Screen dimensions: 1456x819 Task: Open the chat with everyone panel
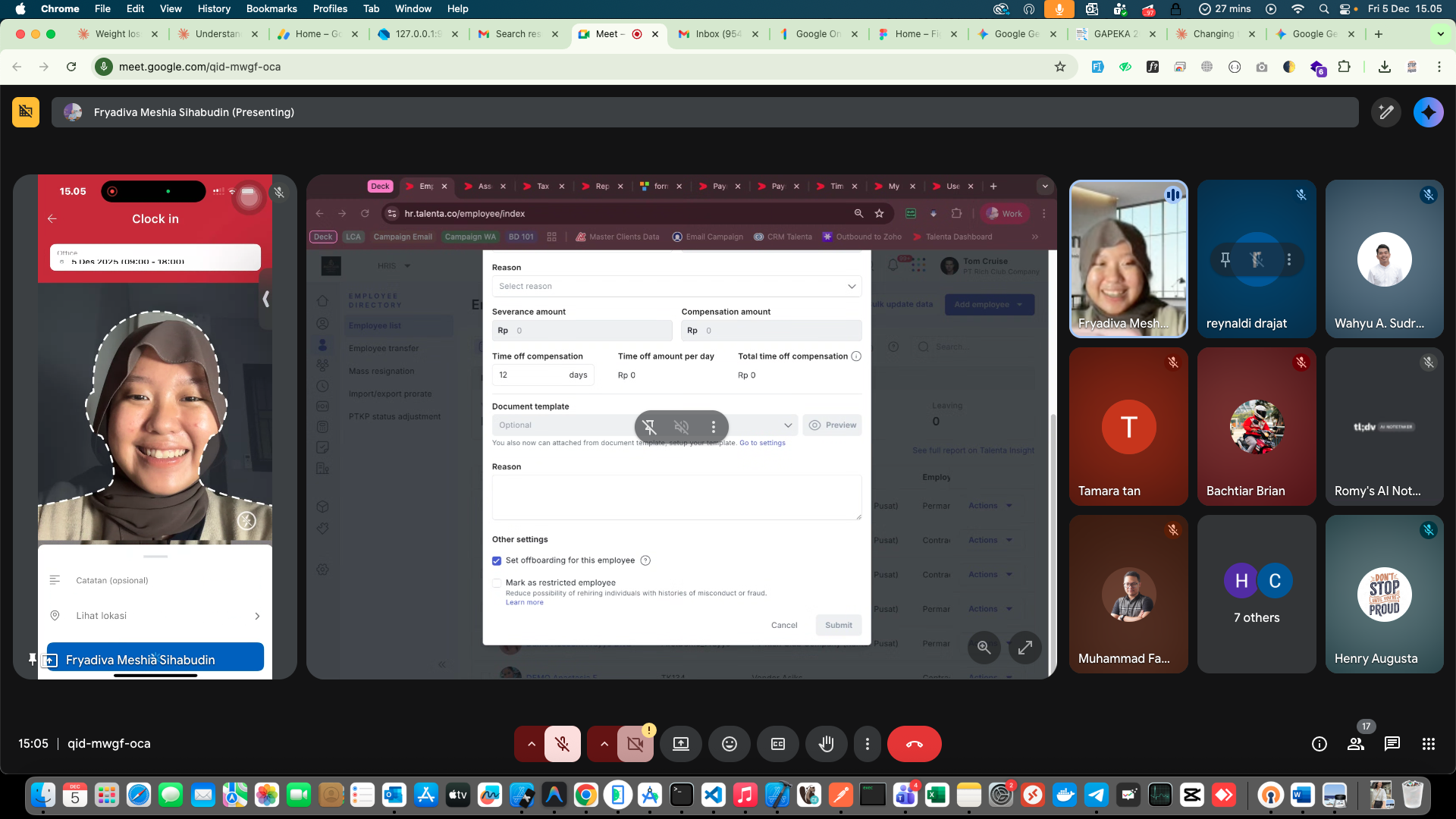click(x=1392, y=744)
